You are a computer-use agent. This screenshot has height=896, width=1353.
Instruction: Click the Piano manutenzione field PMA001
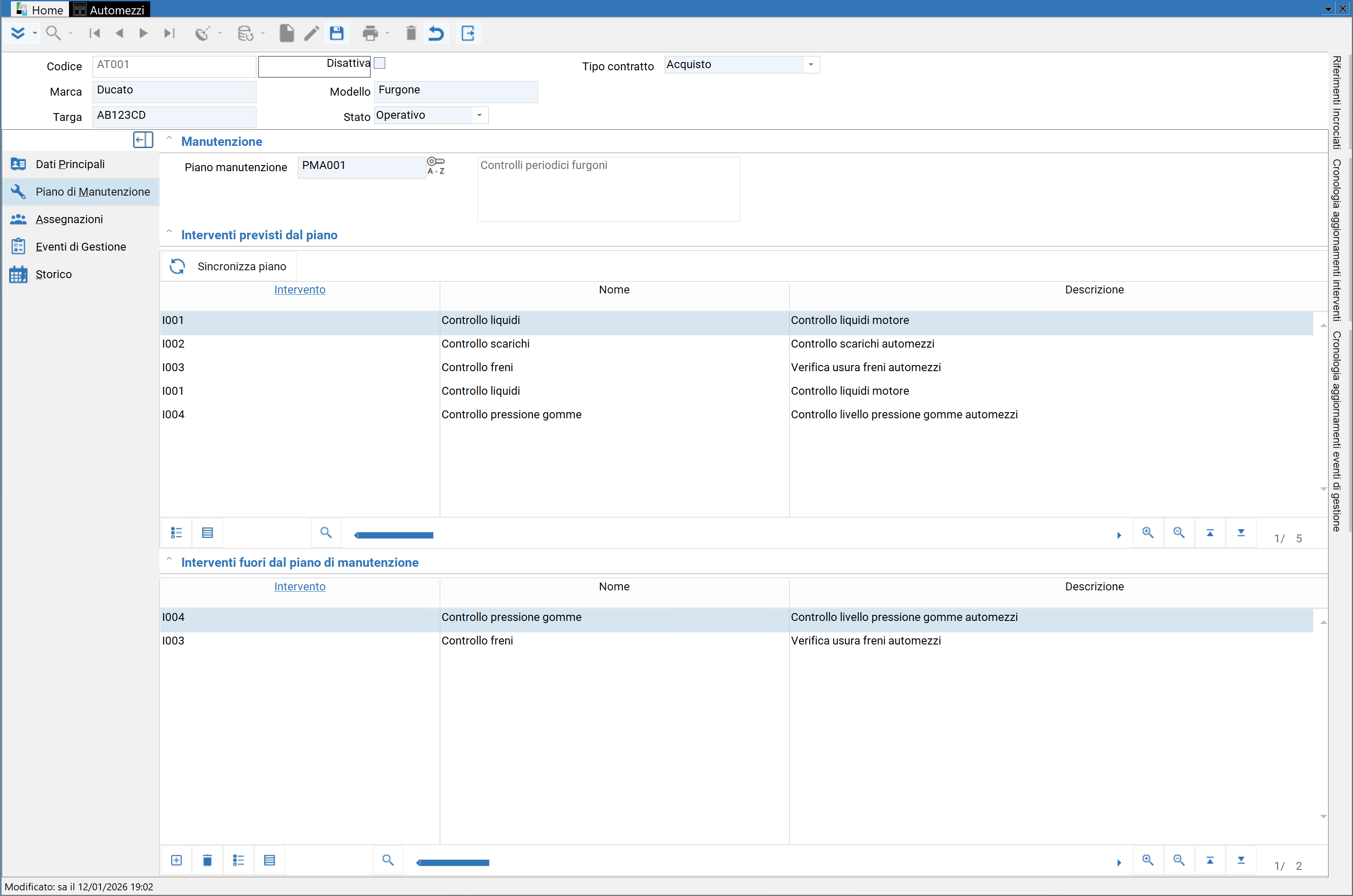click(x=362, y=167)
